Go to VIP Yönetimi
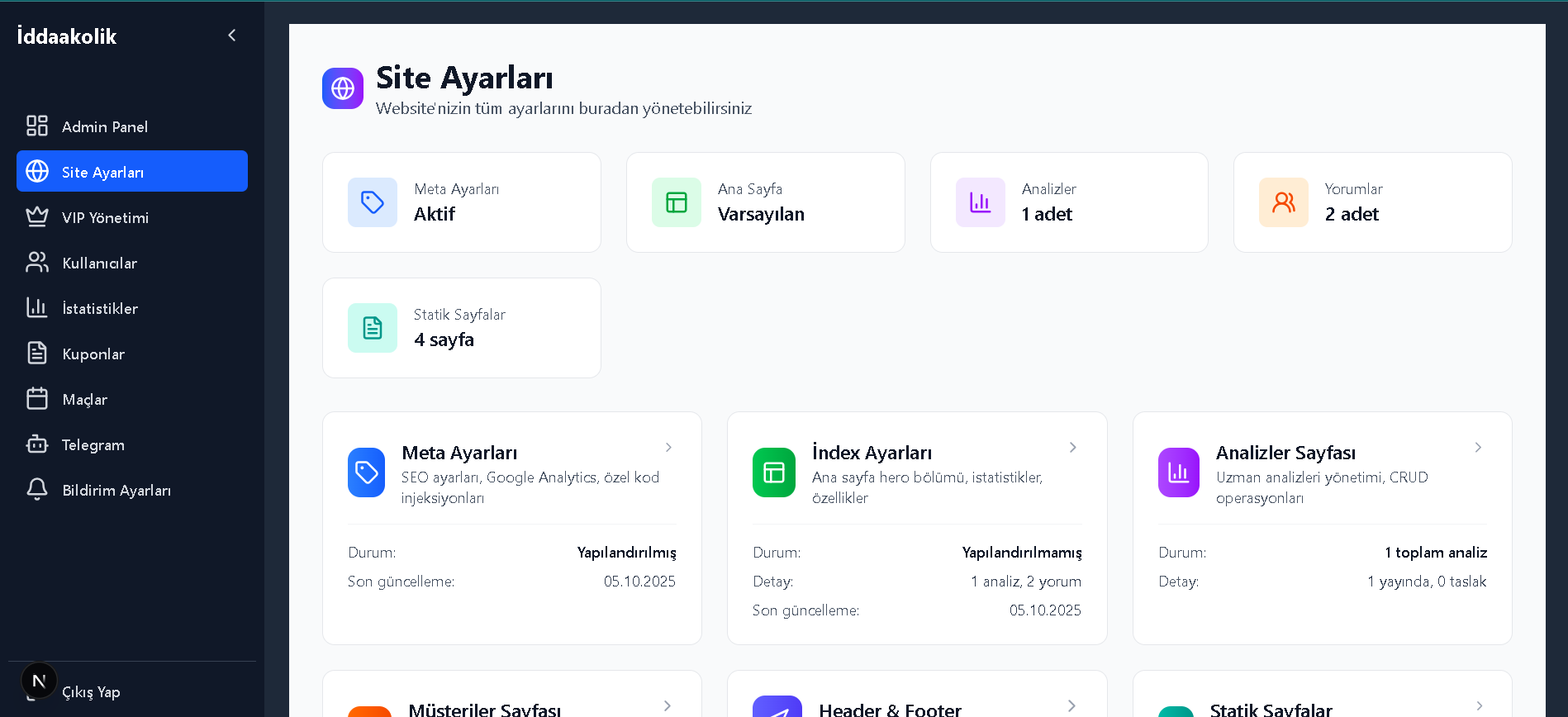Viewport: 1568px width, 717px height. pos(132,216)
